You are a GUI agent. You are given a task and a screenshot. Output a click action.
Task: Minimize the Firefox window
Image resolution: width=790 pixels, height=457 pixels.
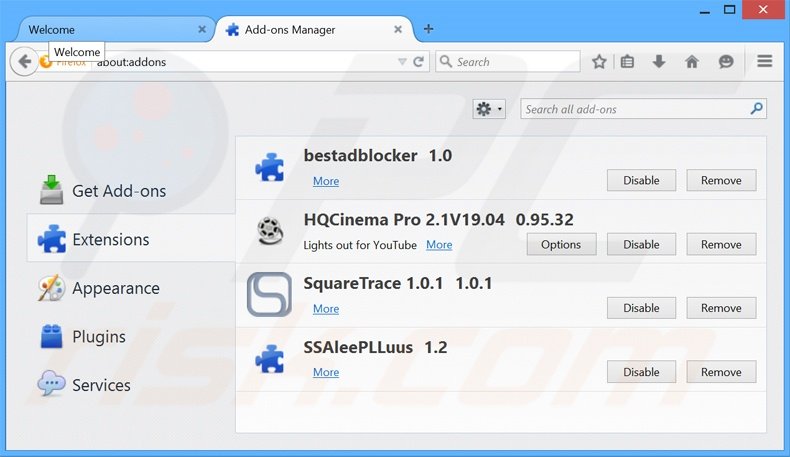(x=705, y=10)
